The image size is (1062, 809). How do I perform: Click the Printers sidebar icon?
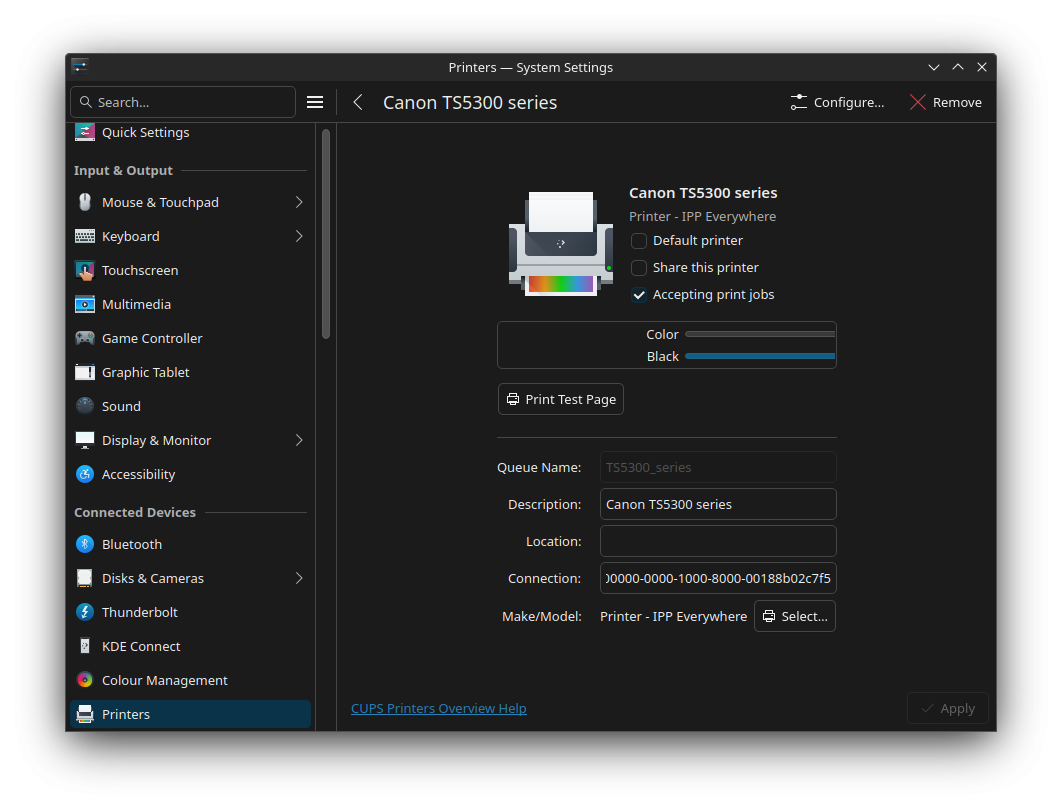pyautogui.click(x=85, y=714)
